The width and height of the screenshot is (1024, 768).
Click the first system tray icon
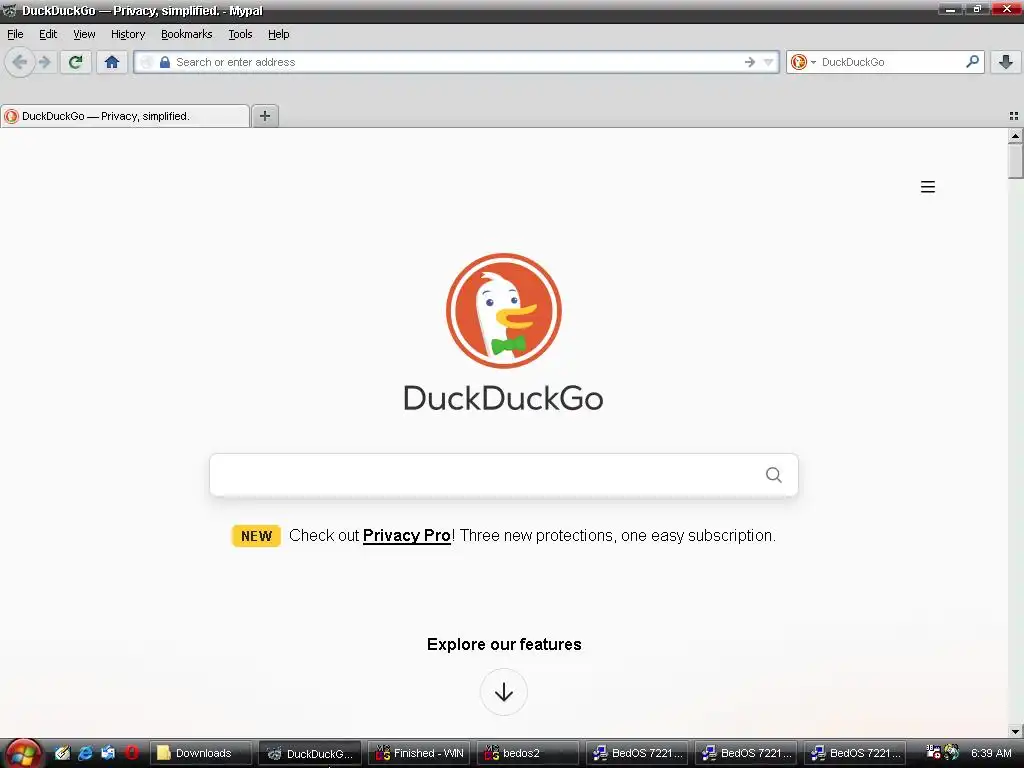tap(933, 752)
